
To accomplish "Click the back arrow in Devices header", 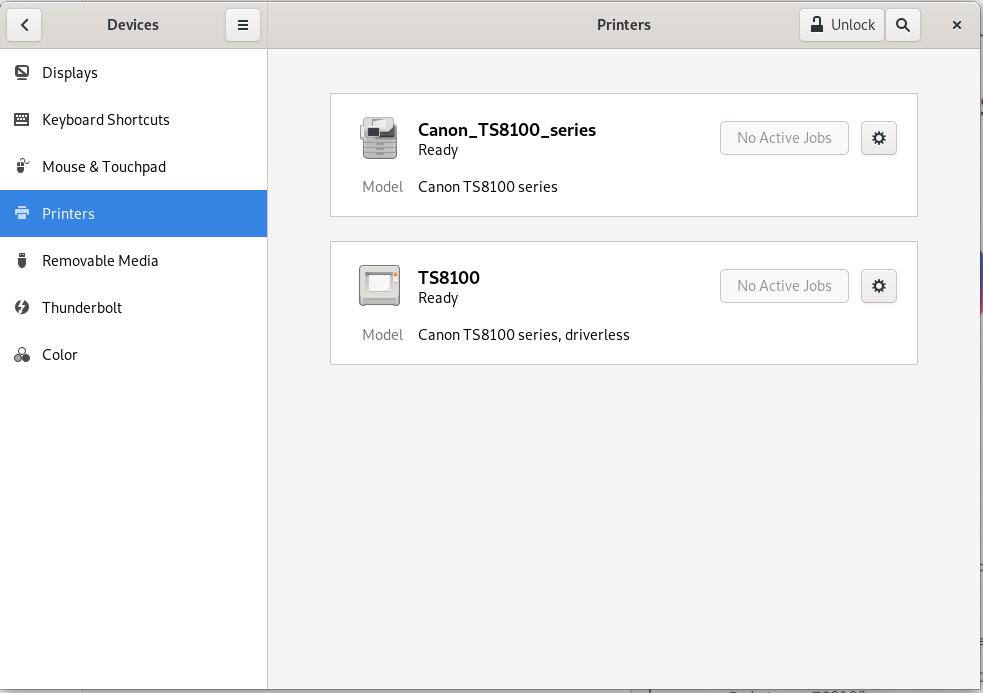I will coord(24,25).
